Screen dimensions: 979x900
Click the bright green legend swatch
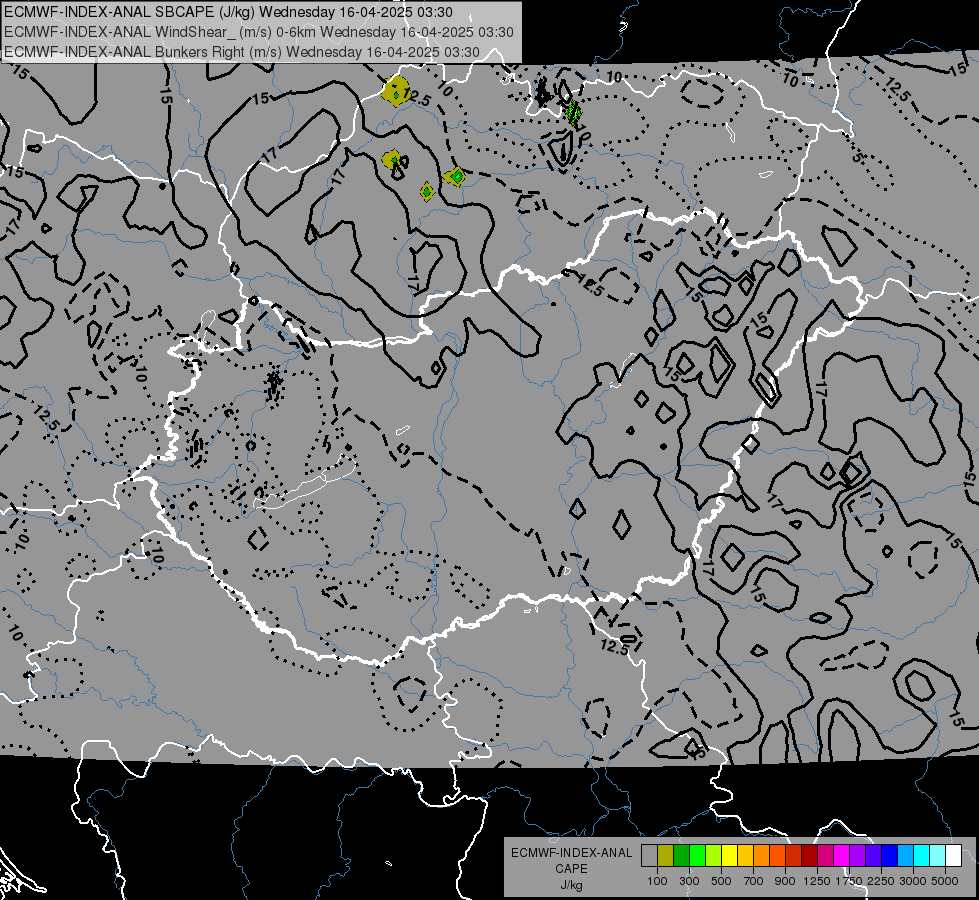pyautogui.click(x=697, y=855)
